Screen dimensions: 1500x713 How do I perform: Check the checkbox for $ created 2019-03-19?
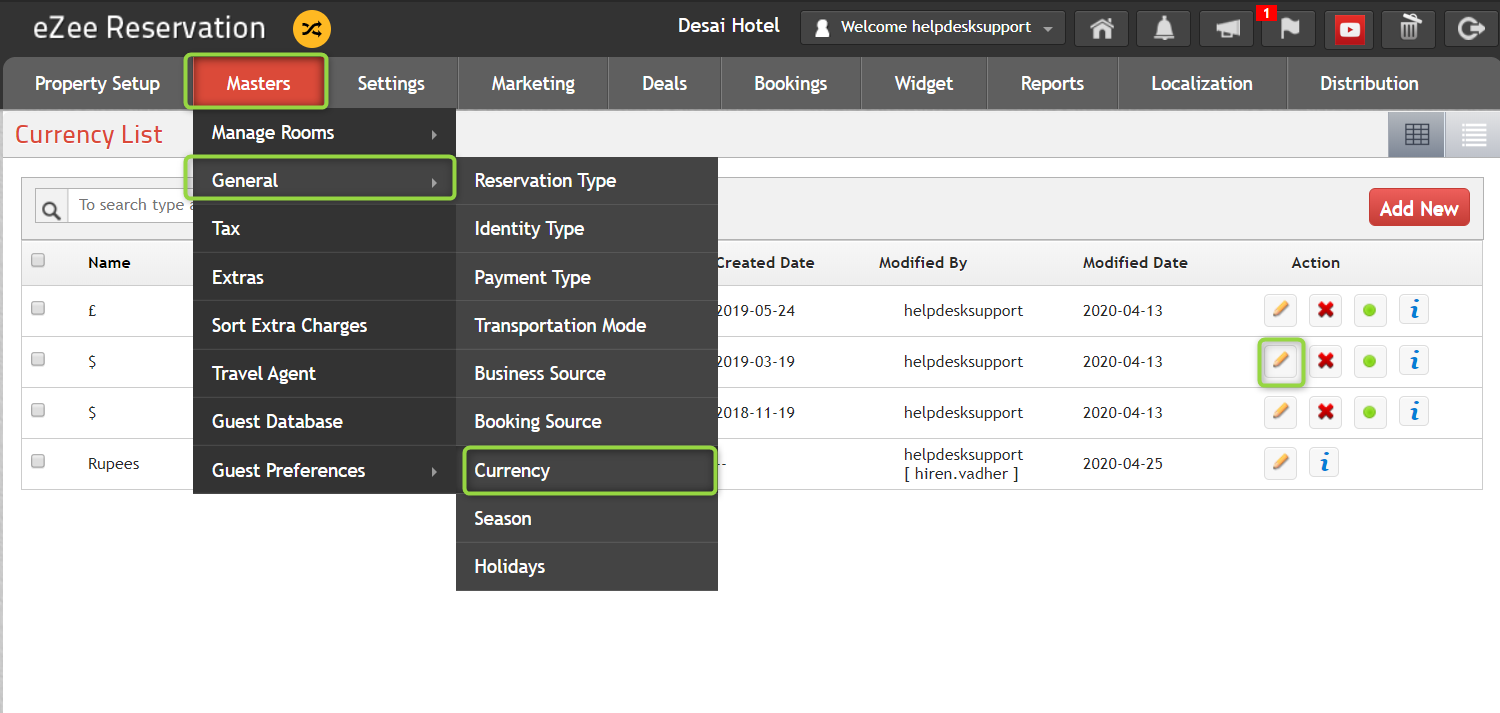click(38, 359)
